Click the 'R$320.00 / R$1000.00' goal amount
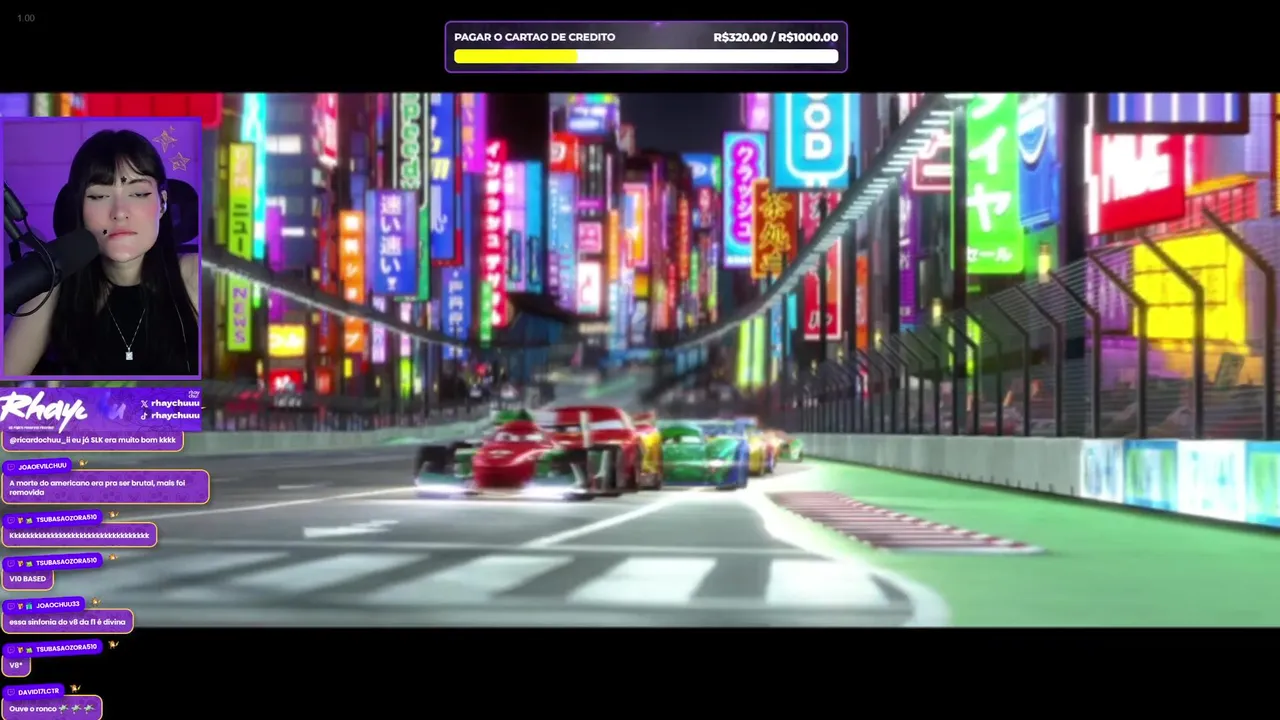The height and width of the screenshot is (720, 1280). [x=776, y=37]
